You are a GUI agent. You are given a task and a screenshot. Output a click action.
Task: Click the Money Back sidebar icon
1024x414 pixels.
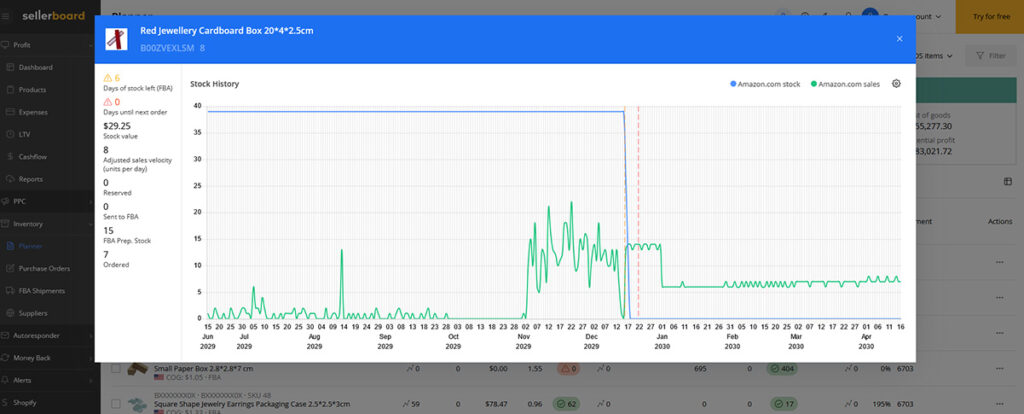[x=6, y=358]
